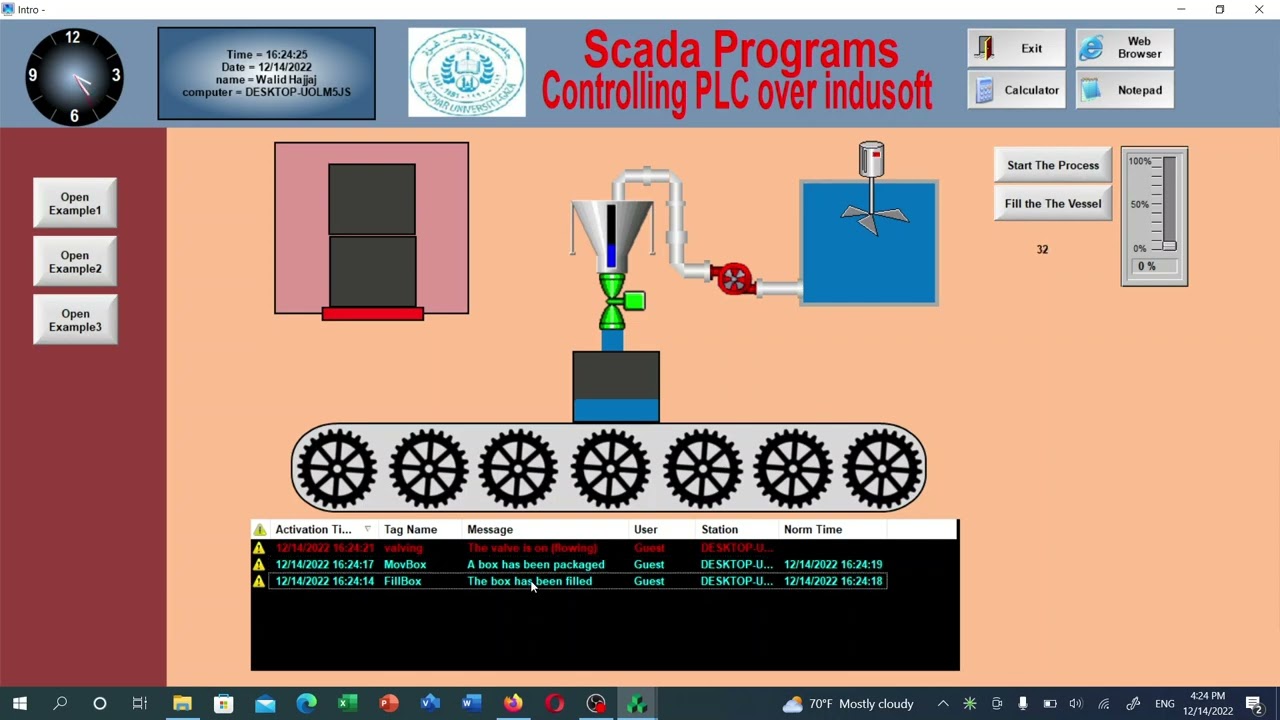This screenshot has width=1280, height=720.
Task: Click the value 32 readout
Action: coord(1042,249)
